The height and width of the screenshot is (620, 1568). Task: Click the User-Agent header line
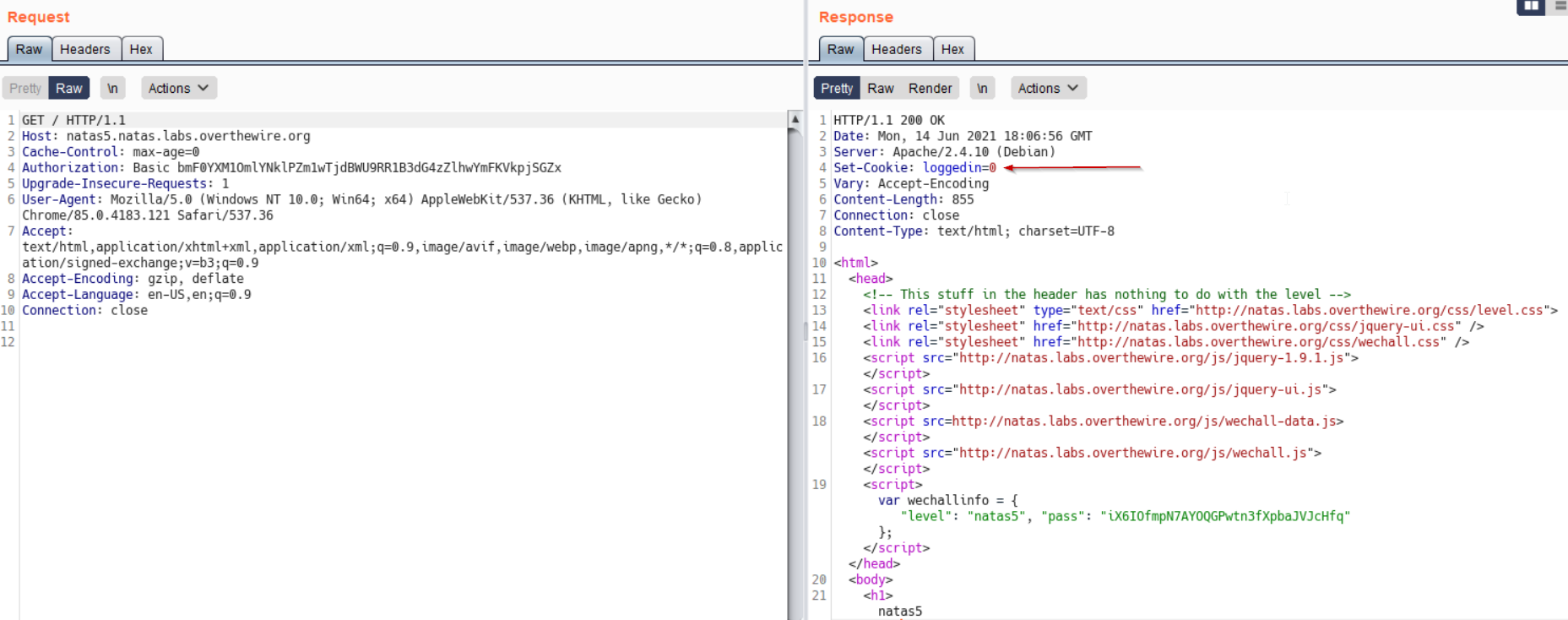click(x=362, y=207)
